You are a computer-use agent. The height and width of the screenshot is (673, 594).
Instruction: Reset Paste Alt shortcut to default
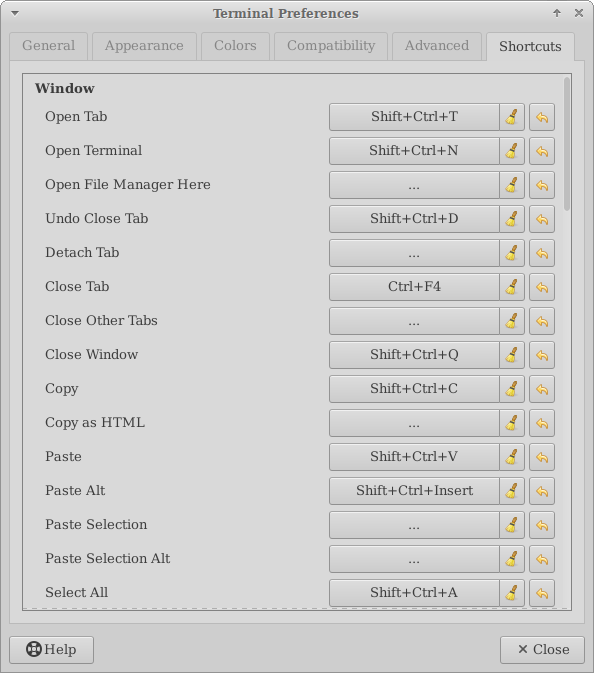coord(542,491)
